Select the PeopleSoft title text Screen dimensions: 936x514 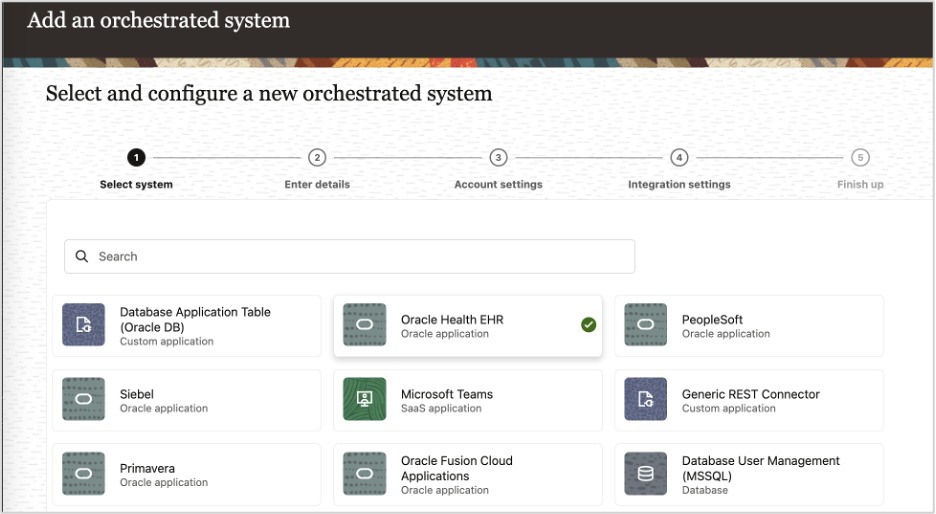(x=712, y=319)
